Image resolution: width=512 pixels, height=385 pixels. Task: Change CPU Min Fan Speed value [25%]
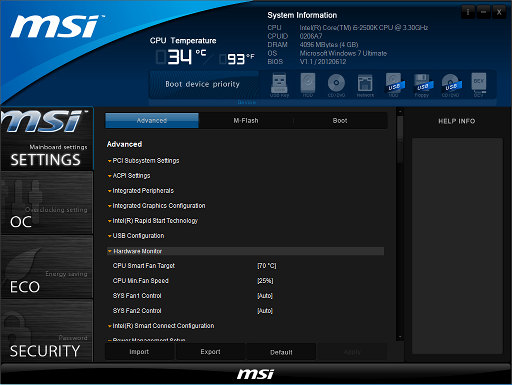265,281
